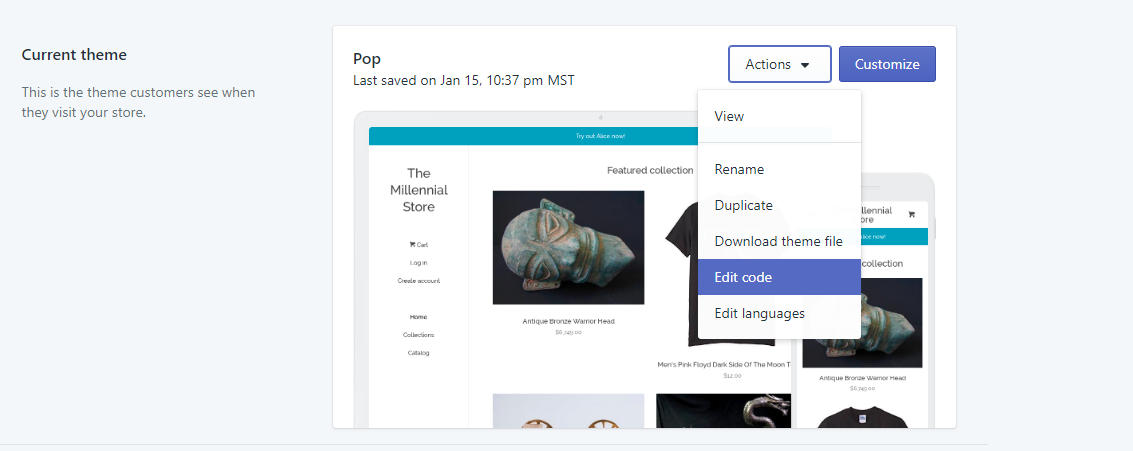Image resolution: width=1133 pixels, height=451 pixels.
Task: Click the Pop theme name heading
Action: pos(367,59)
